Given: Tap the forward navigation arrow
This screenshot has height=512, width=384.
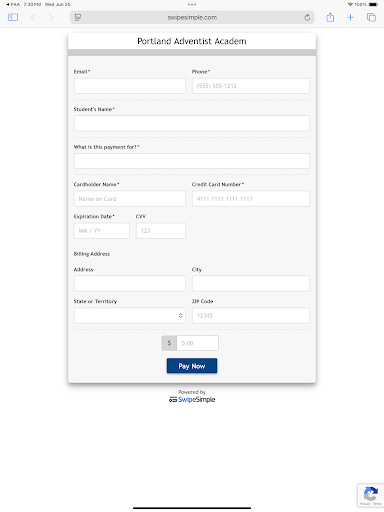Looking at the screenshot, I should pyautogui.click(x=51, y=17).
